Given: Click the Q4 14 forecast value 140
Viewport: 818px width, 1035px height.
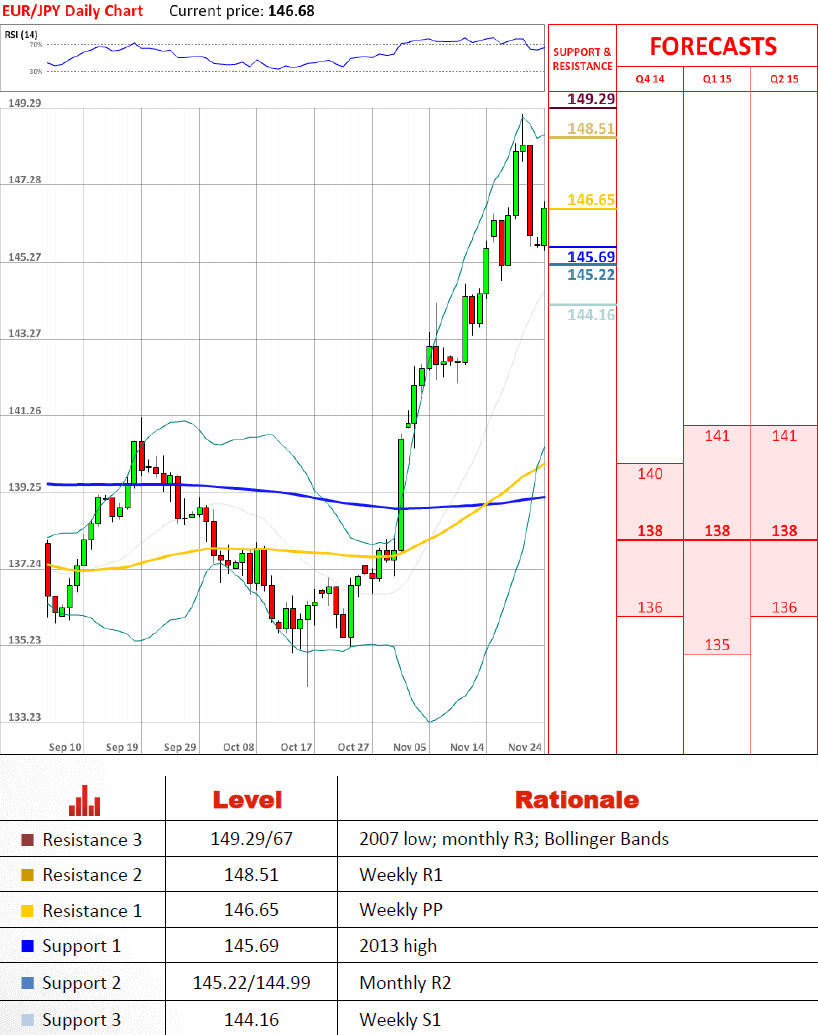Looking at the screenshot, I should pos(650,474).
